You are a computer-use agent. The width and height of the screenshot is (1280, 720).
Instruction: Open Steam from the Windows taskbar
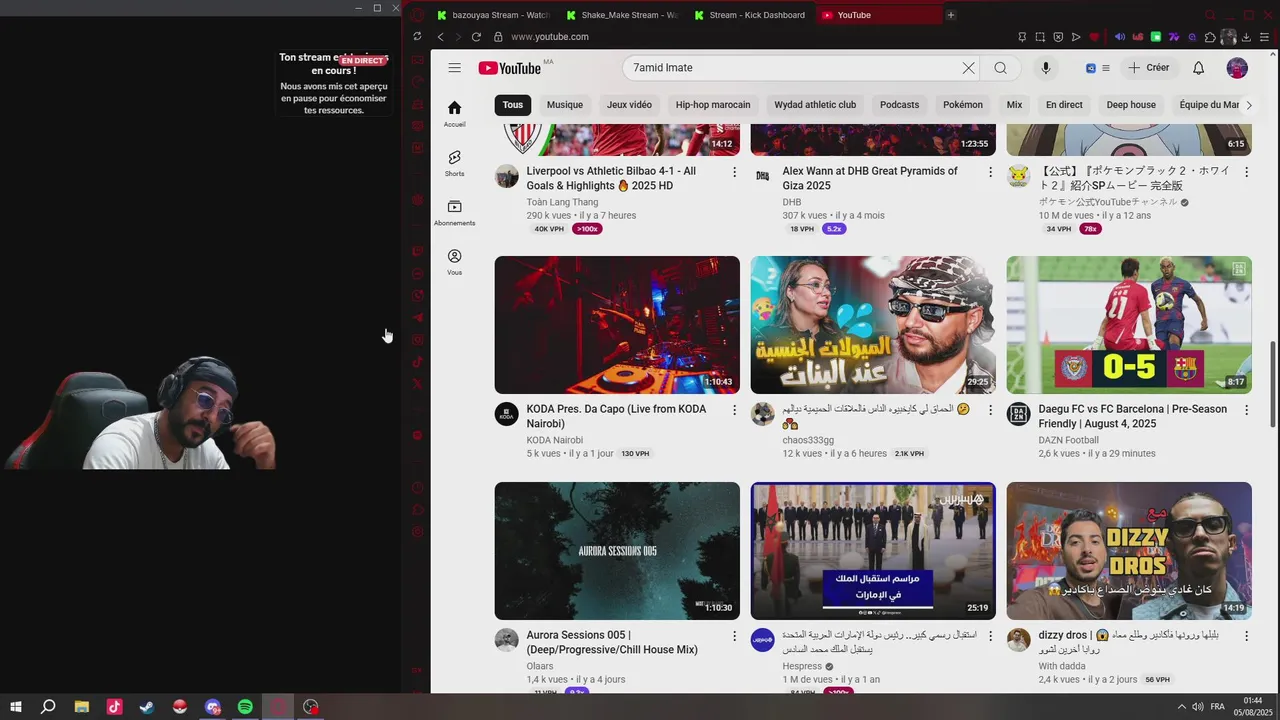pos(147,707)
